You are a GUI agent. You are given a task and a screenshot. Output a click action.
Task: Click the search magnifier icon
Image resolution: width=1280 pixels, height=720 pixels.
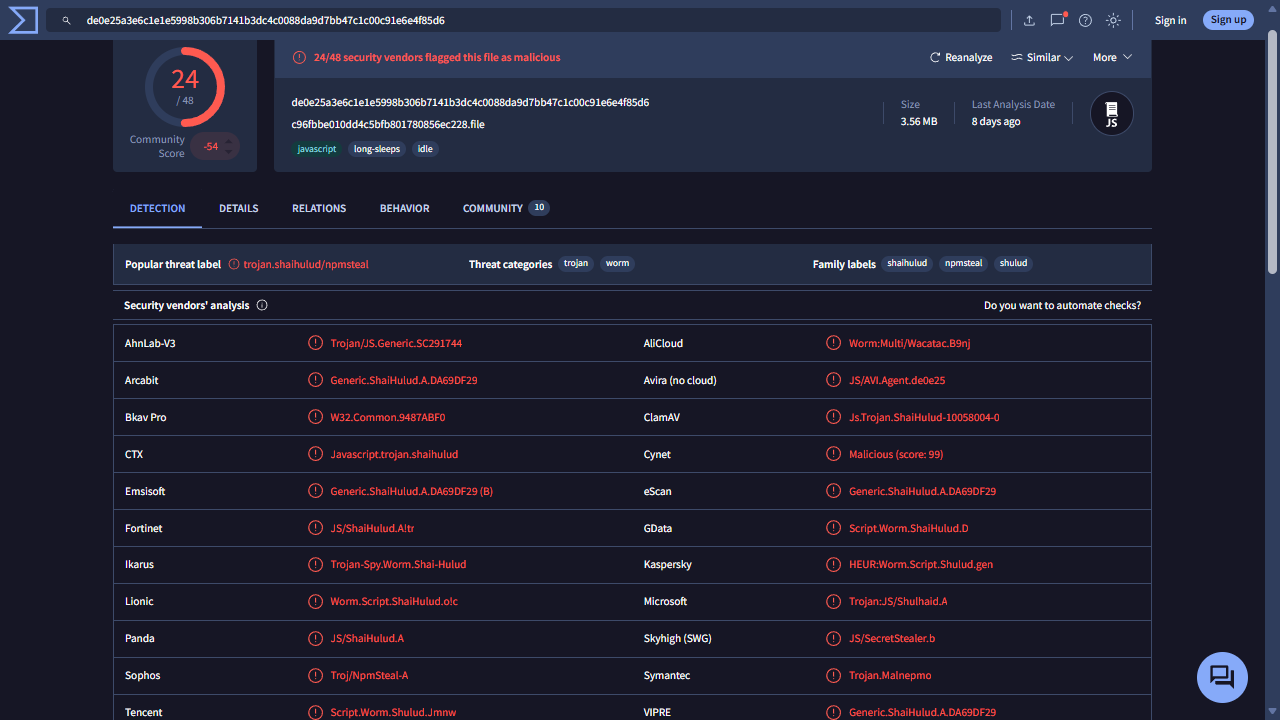(x=66, y=20)
